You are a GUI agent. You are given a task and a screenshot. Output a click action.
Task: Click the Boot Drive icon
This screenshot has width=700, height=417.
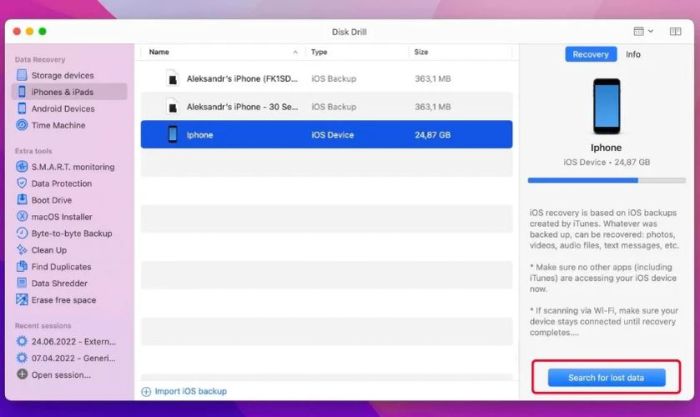[x=22, y=200]
